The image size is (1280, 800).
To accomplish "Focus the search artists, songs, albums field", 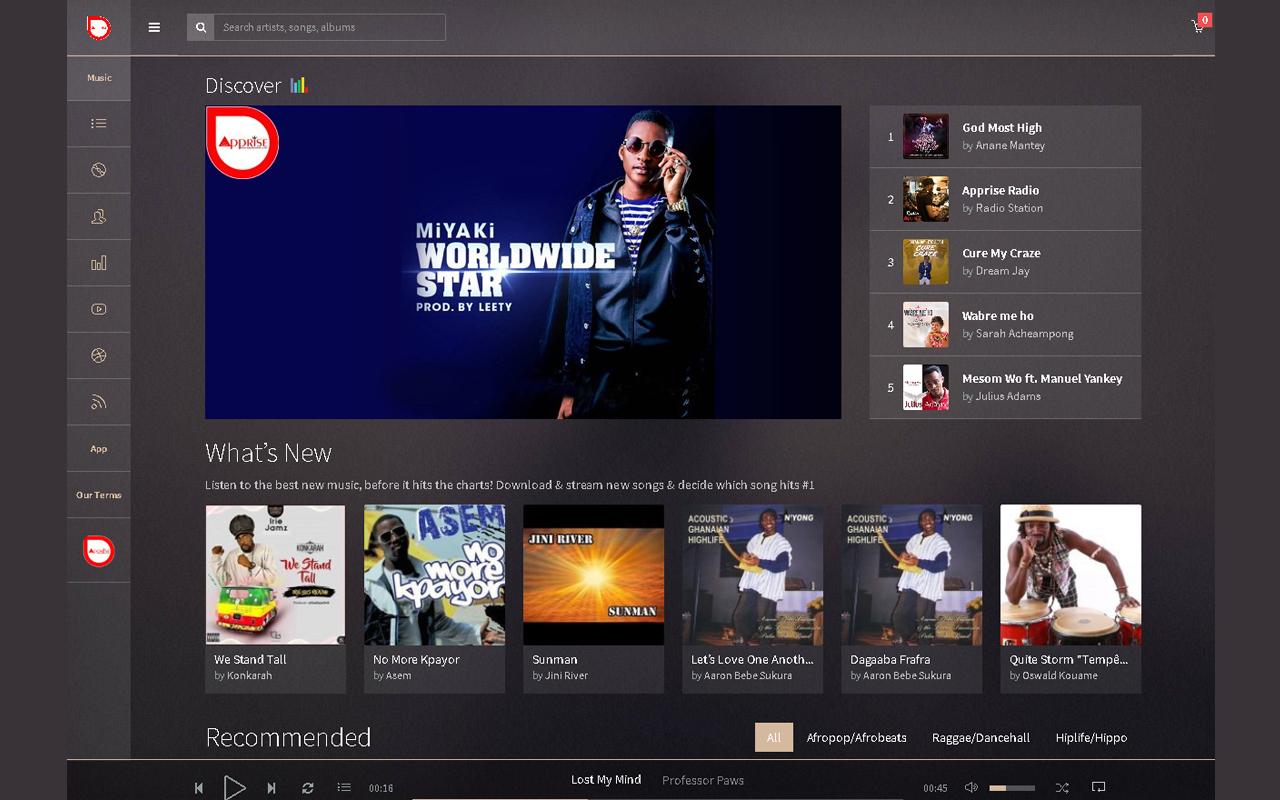I will (x=329, y=27).
